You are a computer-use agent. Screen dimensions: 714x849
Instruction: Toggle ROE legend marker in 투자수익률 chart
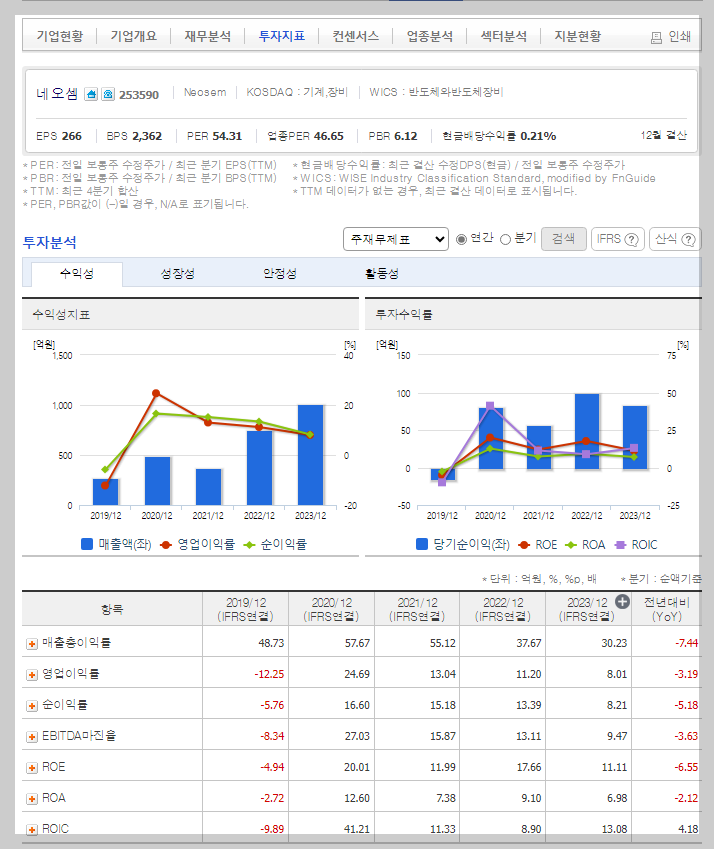point(524,545)
